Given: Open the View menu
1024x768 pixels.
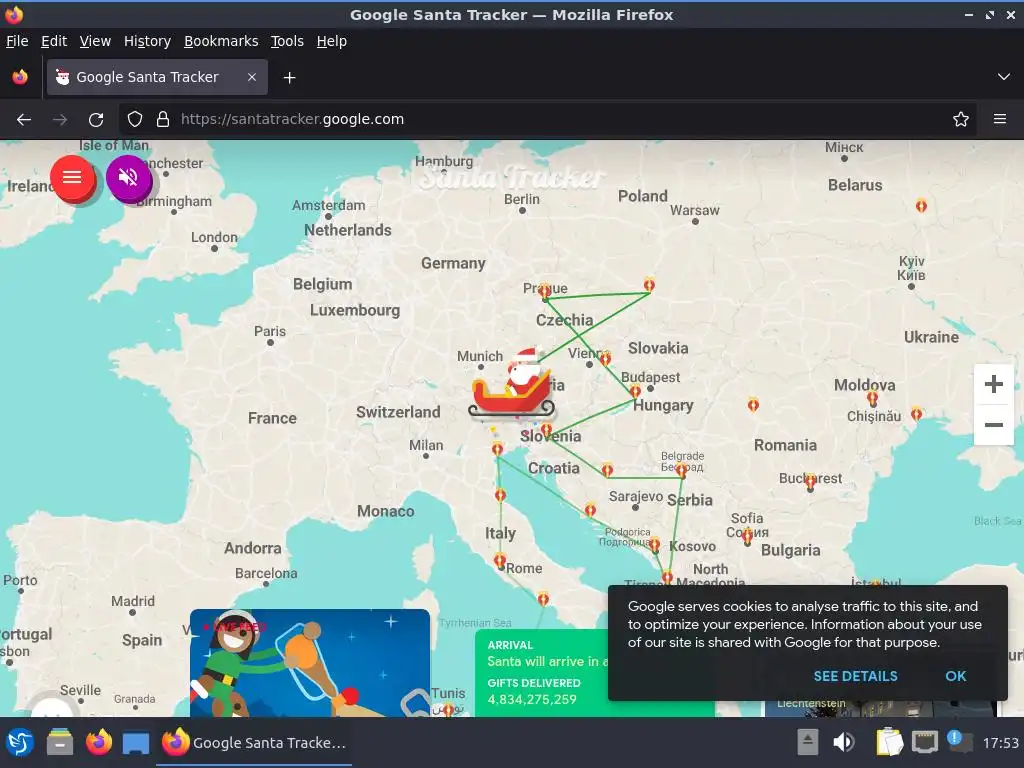Looking at the screenshot, I should [95, 41].
